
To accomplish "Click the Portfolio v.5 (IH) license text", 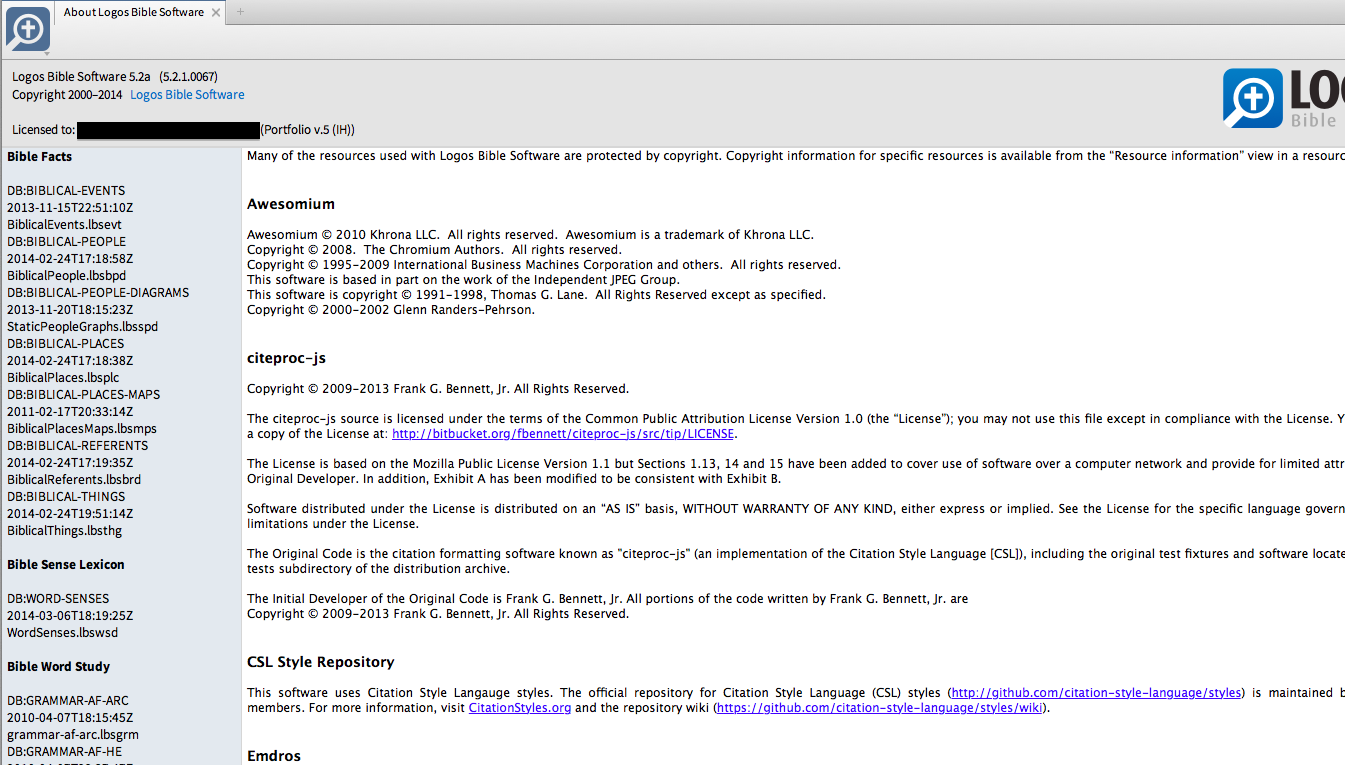I will coord(307,130).
